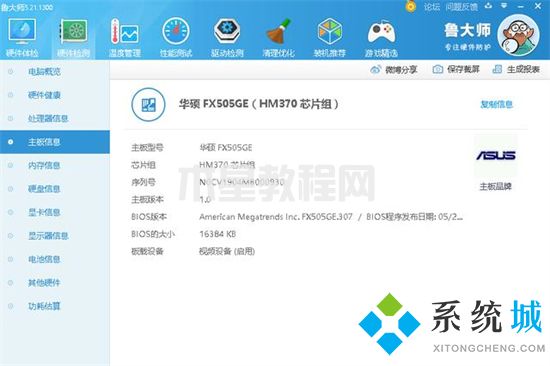Click the gold medal icon in title bar
550x366 pixels.
[x=410, y=6]
